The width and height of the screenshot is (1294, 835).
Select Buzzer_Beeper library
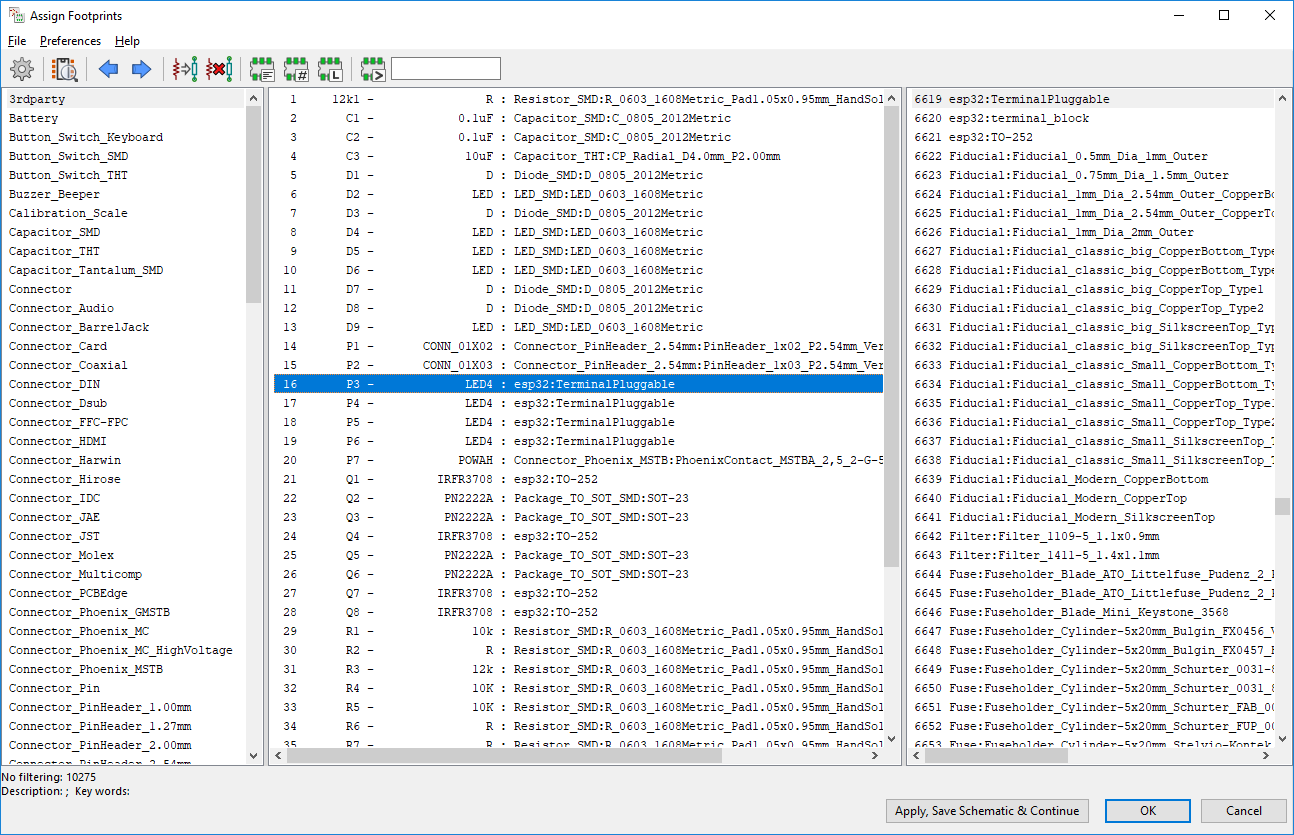(x=125, y=194)
